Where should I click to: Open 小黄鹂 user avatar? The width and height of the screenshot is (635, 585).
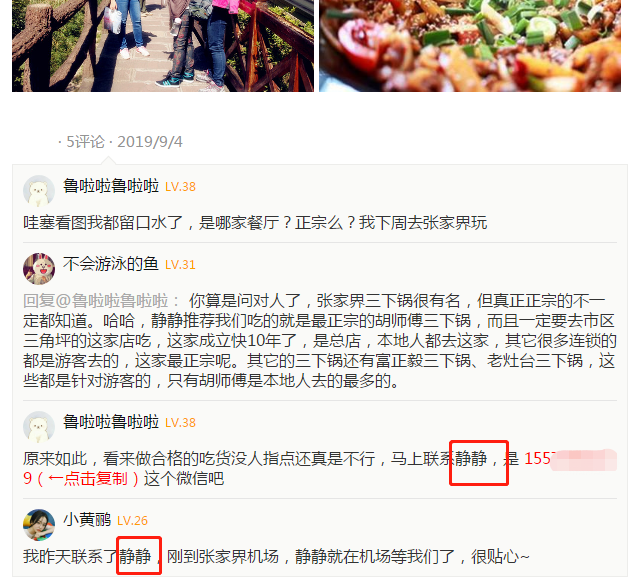point(39,525)
